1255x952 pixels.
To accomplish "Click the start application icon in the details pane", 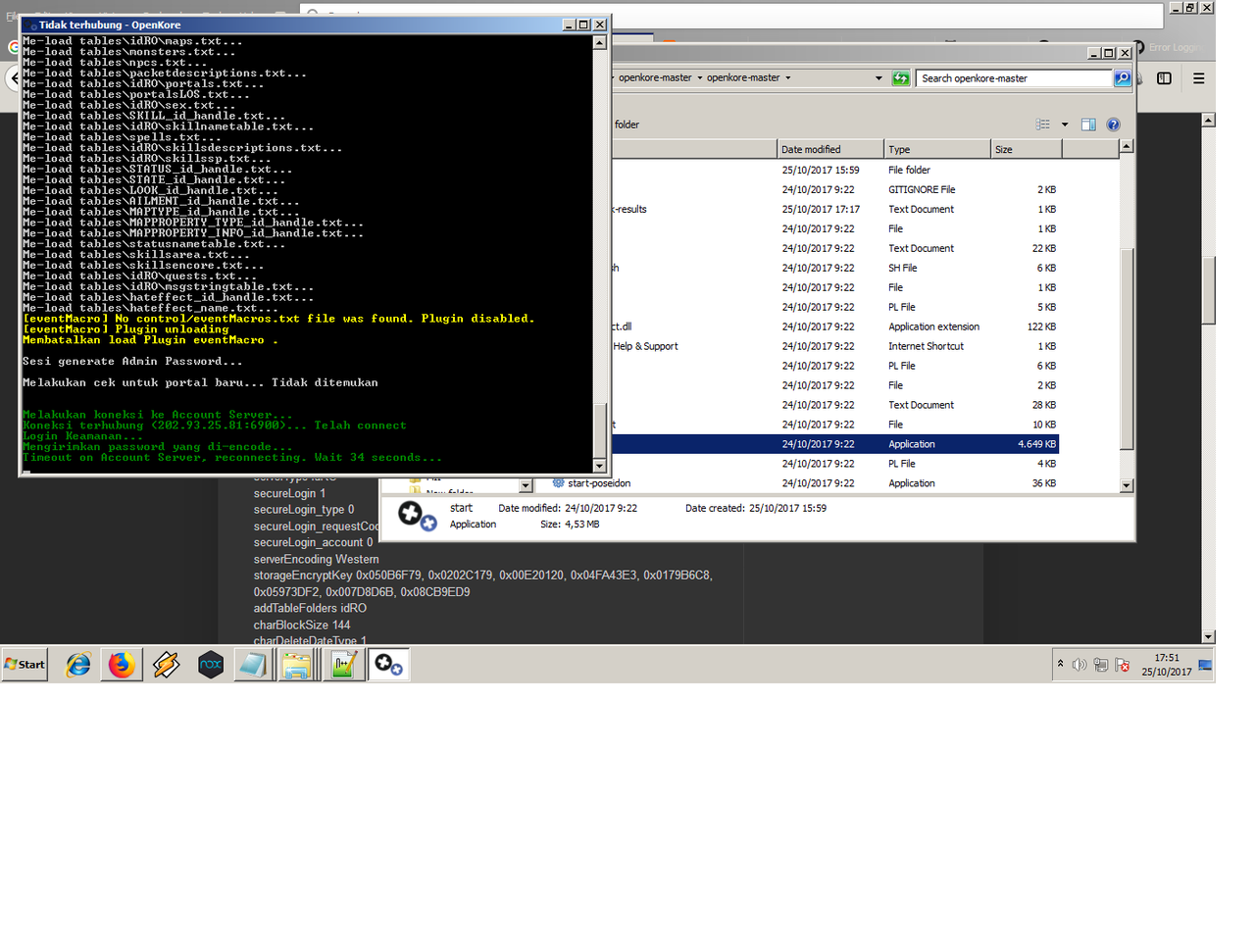I will [416, 516].
